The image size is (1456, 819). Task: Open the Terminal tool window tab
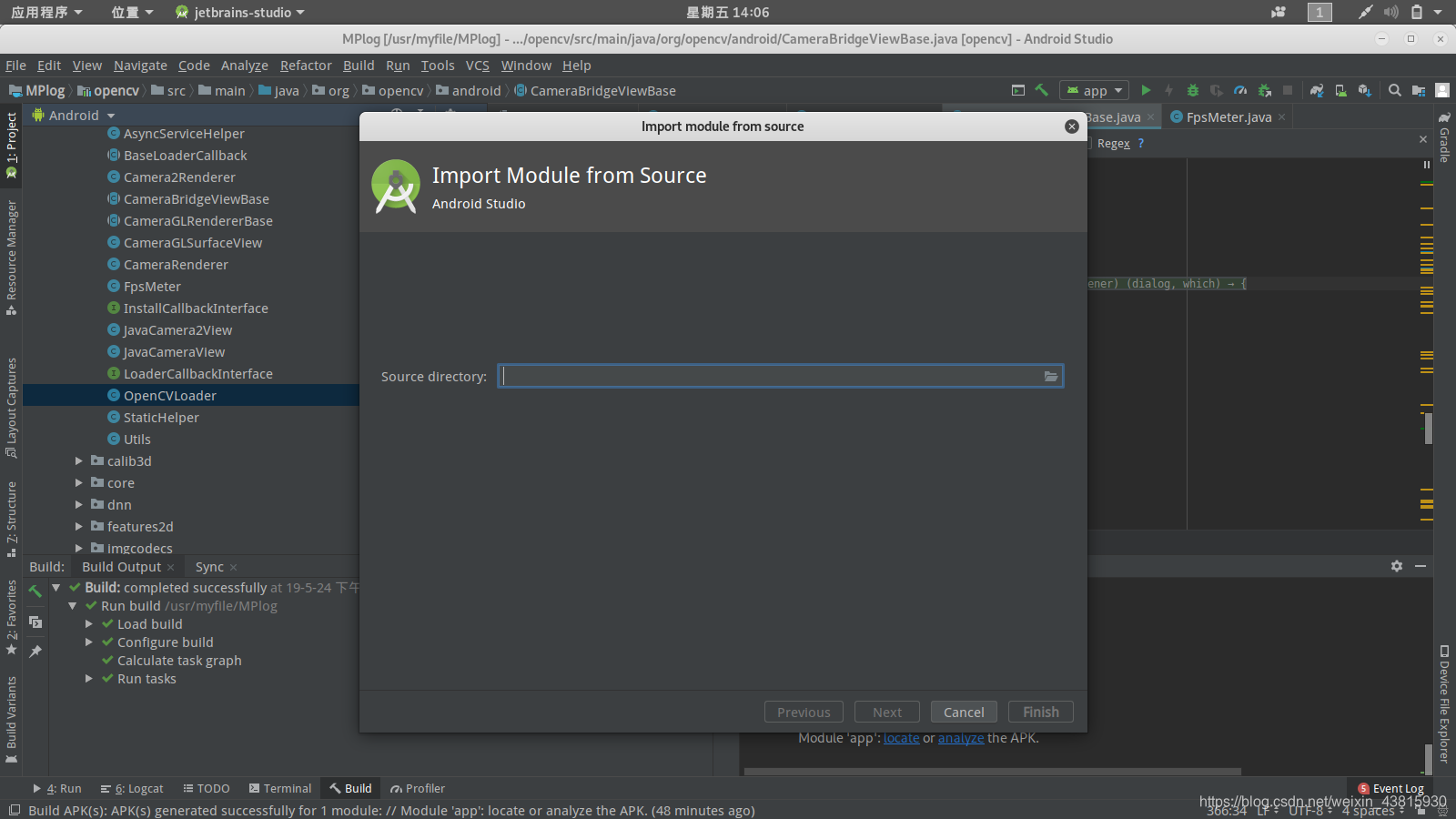(280, 789)
